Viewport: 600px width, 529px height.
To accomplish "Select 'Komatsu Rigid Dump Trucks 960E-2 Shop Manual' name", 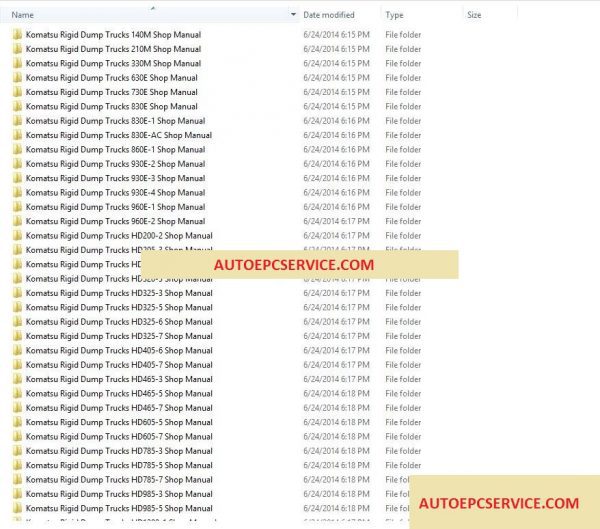I will pyautogui.click(x=116, y=221).
